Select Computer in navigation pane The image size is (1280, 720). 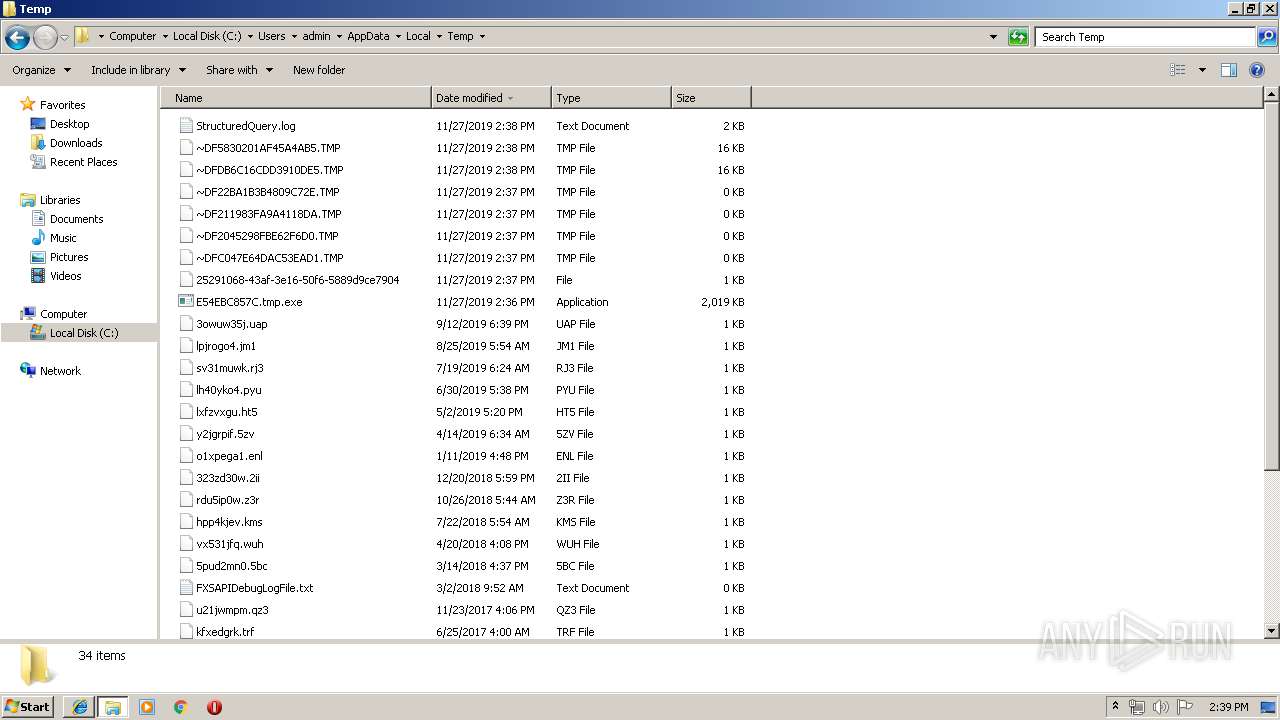63,314
